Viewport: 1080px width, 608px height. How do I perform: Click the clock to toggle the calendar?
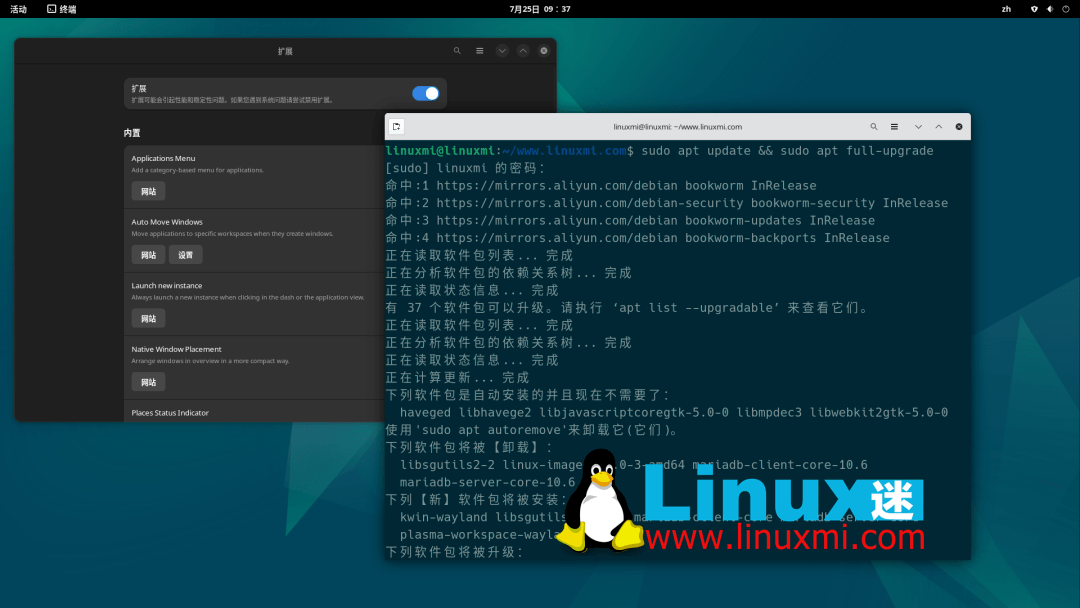pos(540,9)
